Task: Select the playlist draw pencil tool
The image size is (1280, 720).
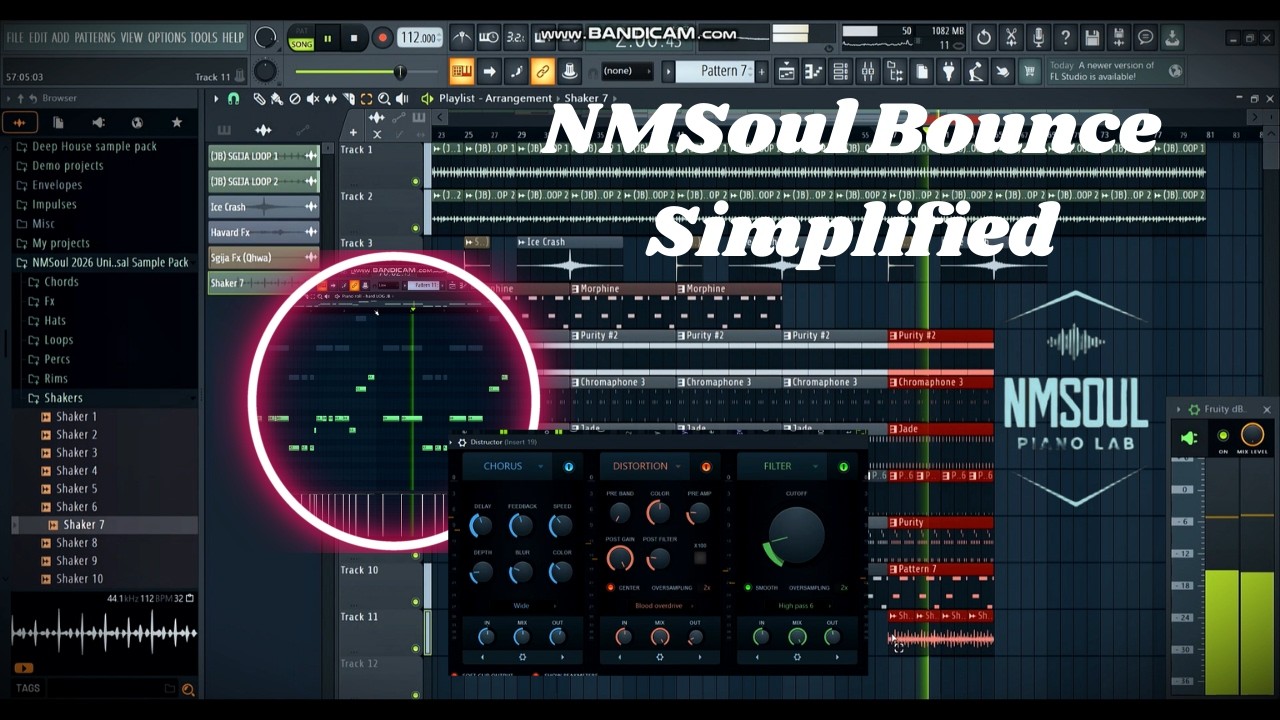Action: (x=259, y=99)
